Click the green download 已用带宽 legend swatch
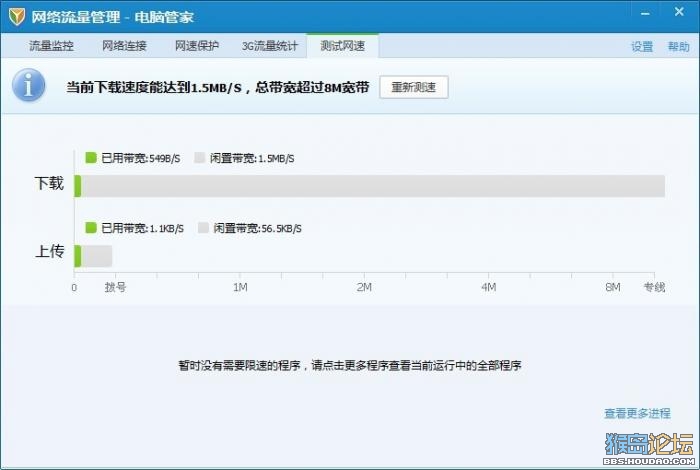 91,158
